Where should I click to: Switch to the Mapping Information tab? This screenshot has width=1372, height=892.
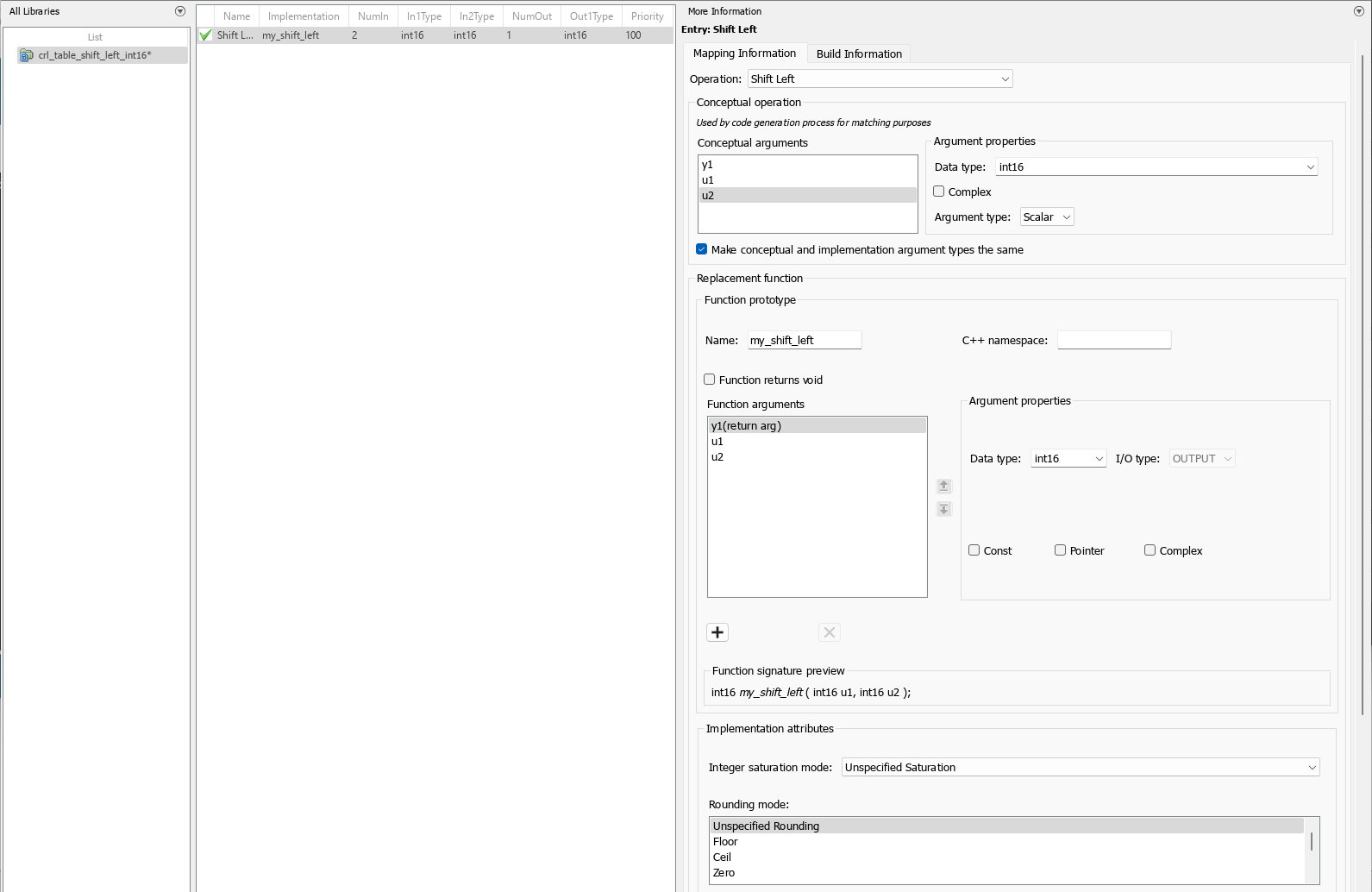(745, 53)
